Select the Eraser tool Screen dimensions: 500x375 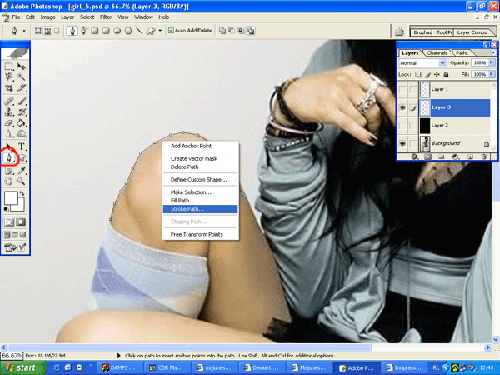[9, 123]
